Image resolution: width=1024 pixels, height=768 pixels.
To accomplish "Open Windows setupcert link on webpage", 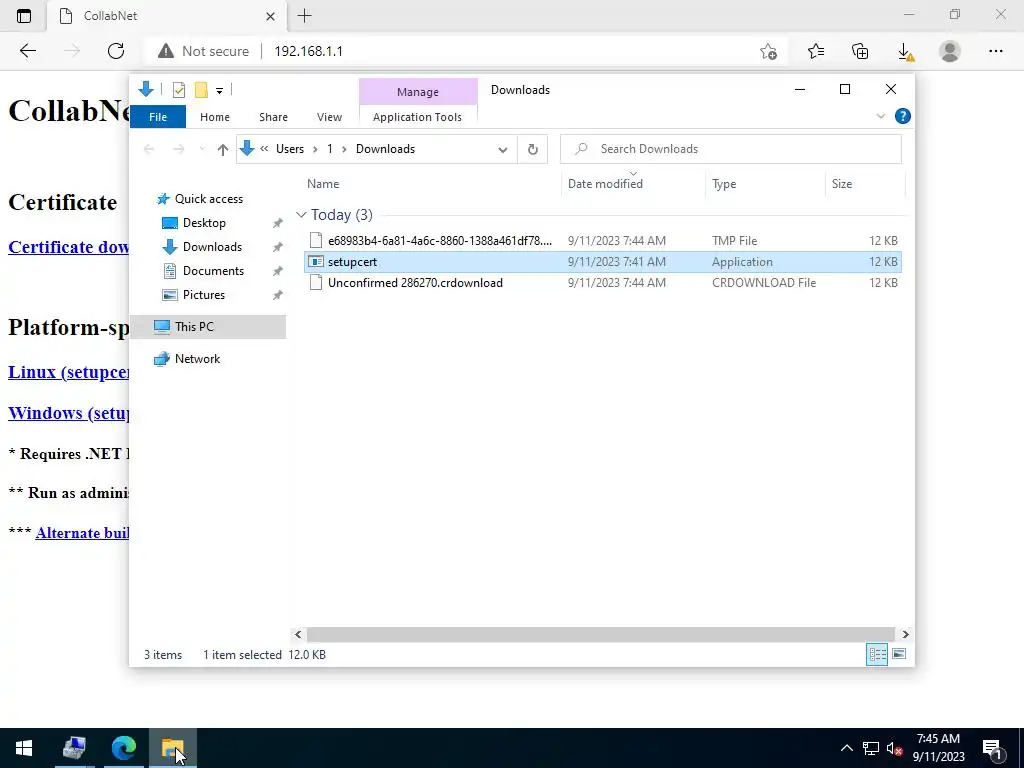I will tap(69, 413).
